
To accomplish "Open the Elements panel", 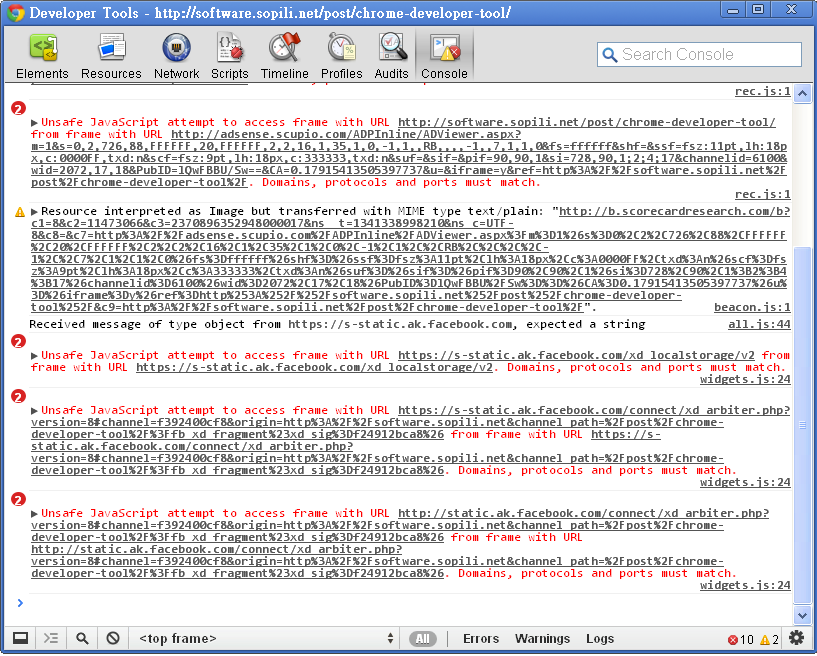I will point(42,56).
